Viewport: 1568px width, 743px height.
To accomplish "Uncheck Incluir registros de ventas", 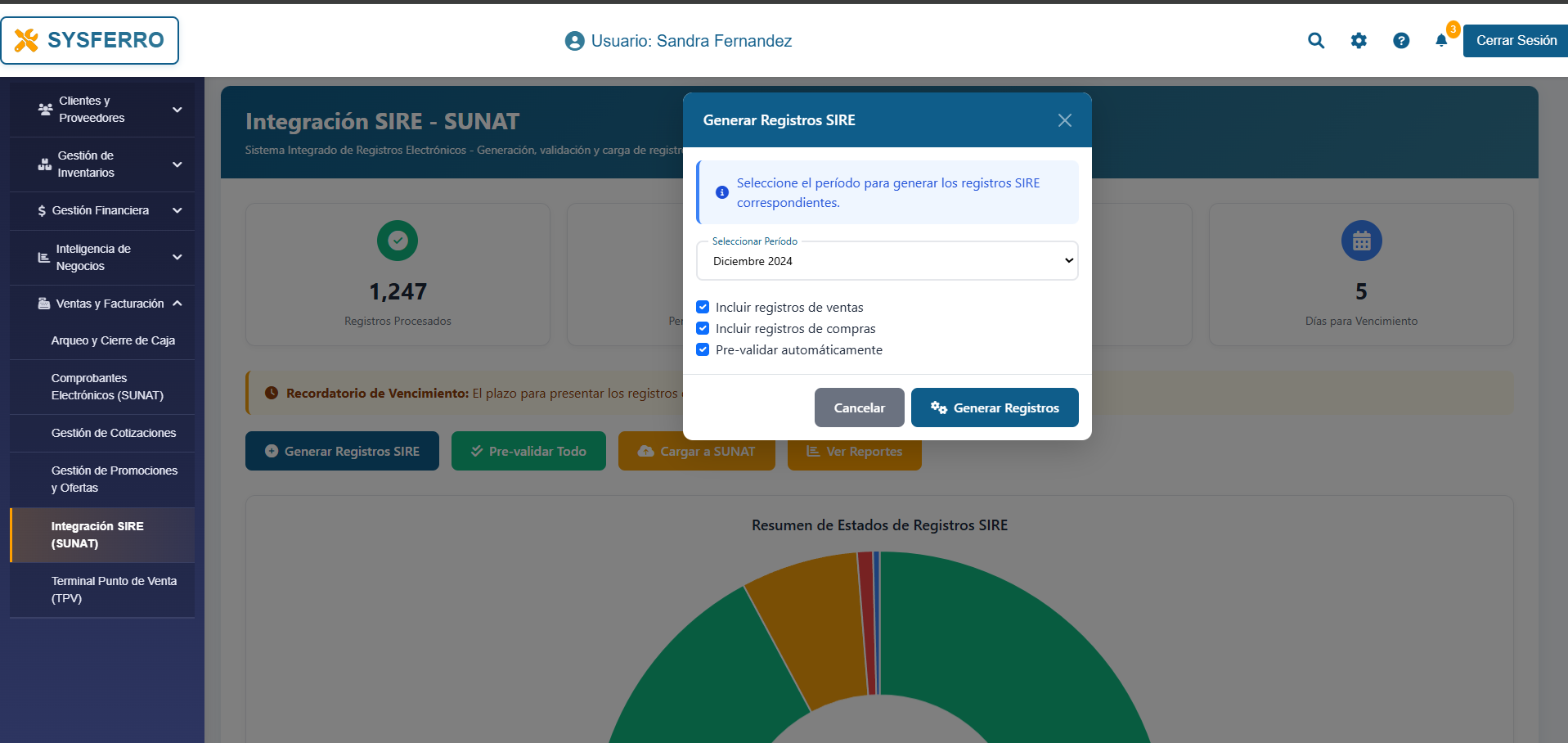I will point(703,307).
